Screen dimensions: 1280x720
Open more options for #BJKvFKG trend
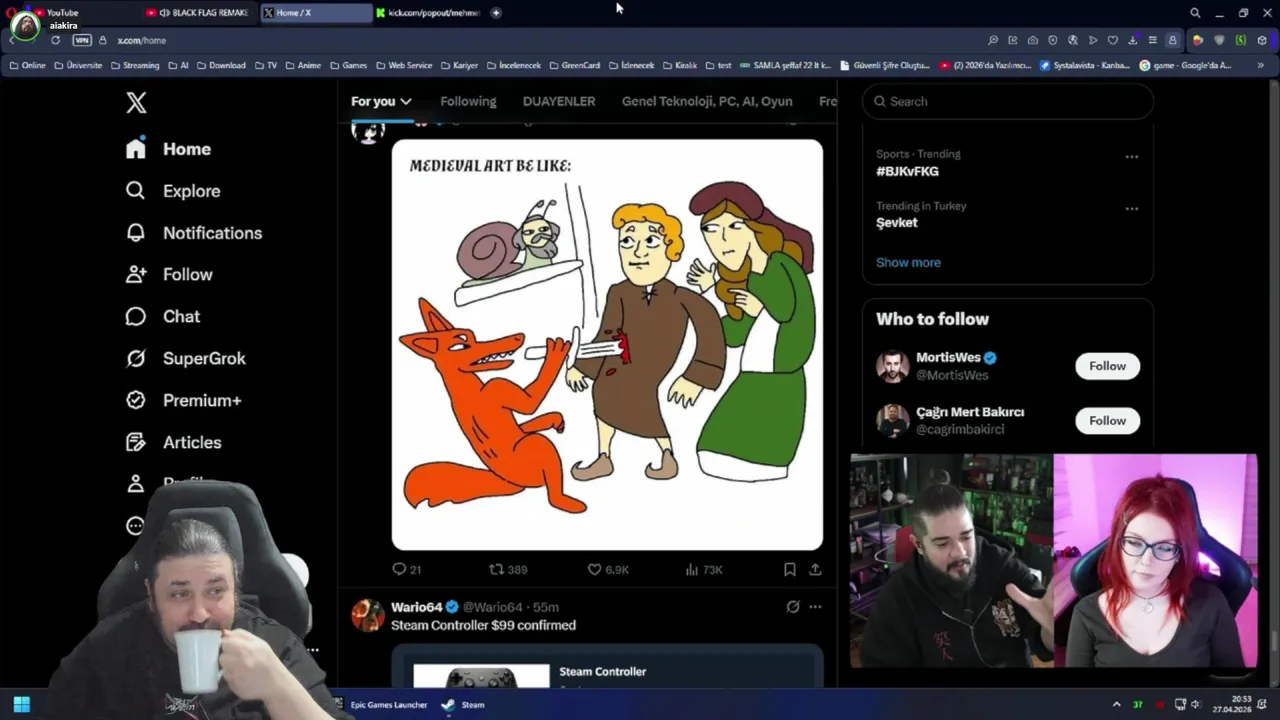[x=1131, y=157]
